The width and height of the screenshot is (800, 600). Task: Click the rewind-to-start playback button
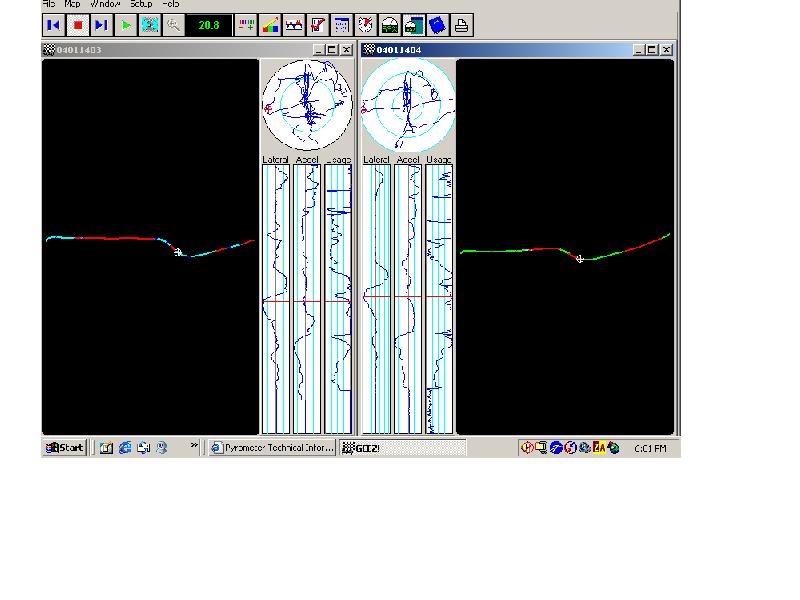[54, 25]
